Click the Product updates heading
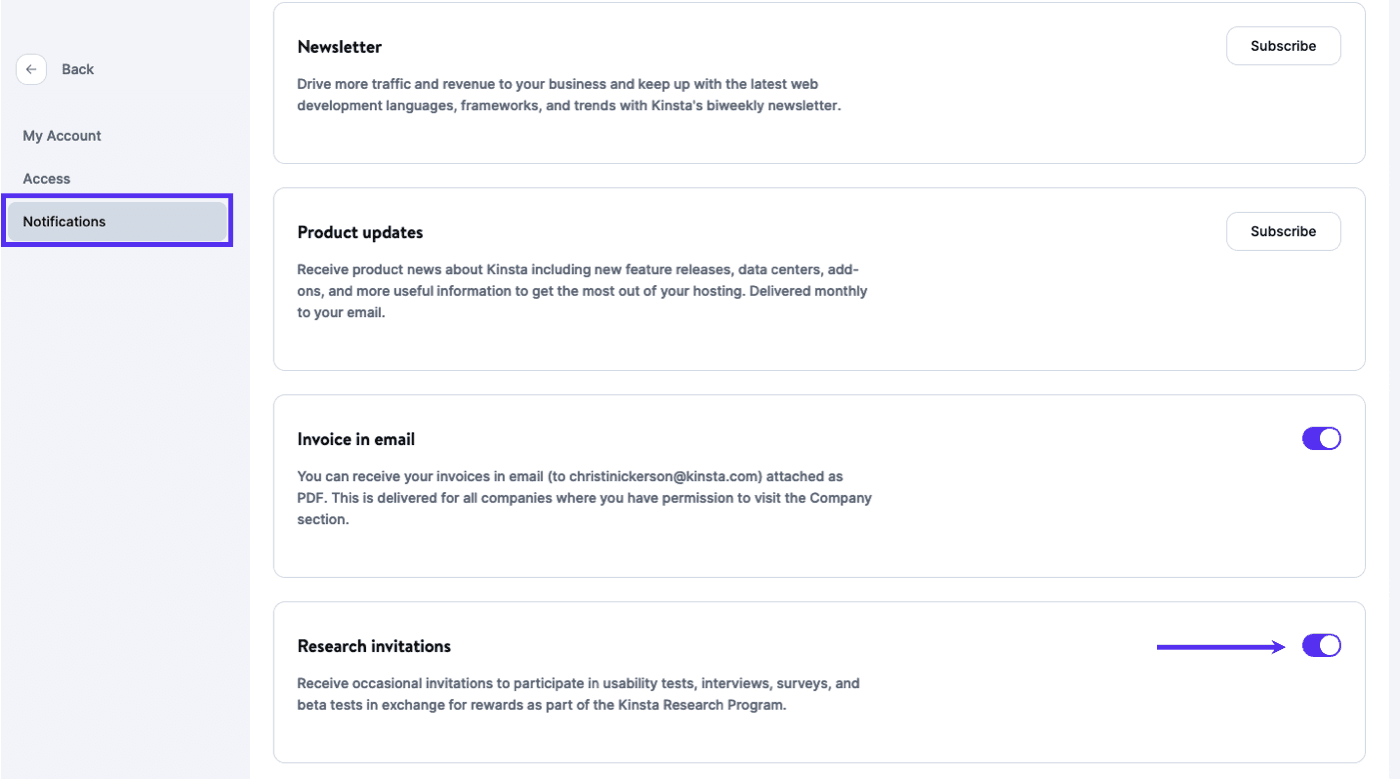This screenshot has width=1400, height=779. (x=360, y=232)
